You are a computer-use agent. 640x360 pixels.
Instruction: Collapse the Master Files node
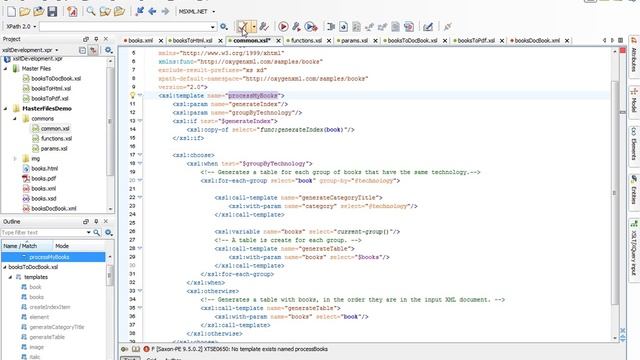point(5,69)
